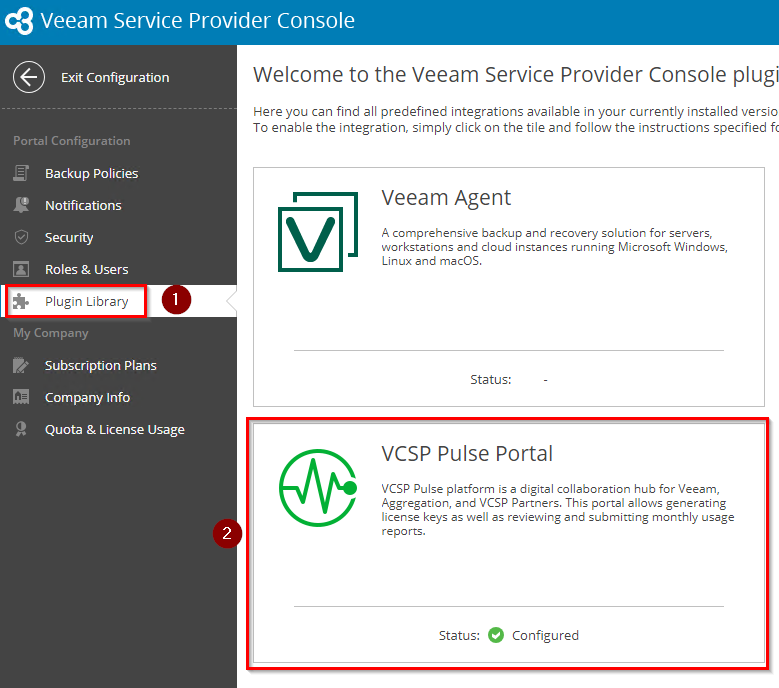
Task: Click the Backup Policies document icon
Action: pyautogui.click(x=21, y=173)
